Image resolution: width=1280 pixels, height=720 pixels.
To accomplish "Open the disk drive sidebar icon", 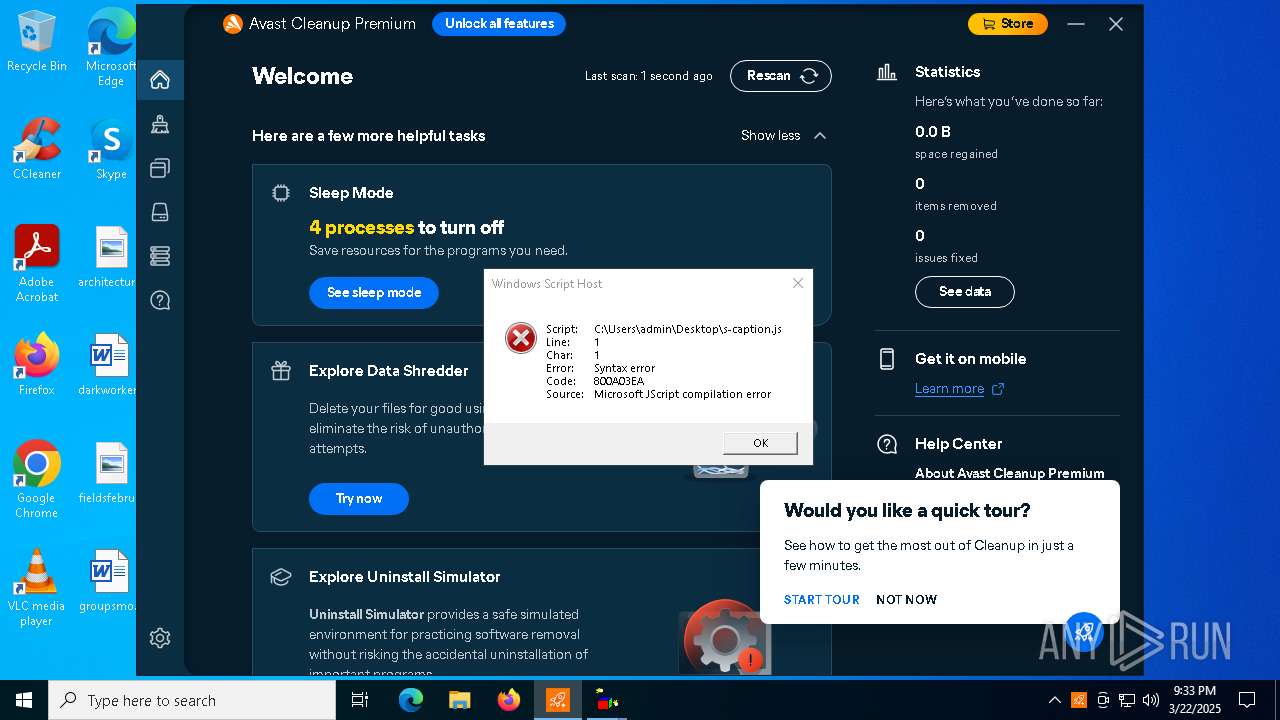I will 160,212.
